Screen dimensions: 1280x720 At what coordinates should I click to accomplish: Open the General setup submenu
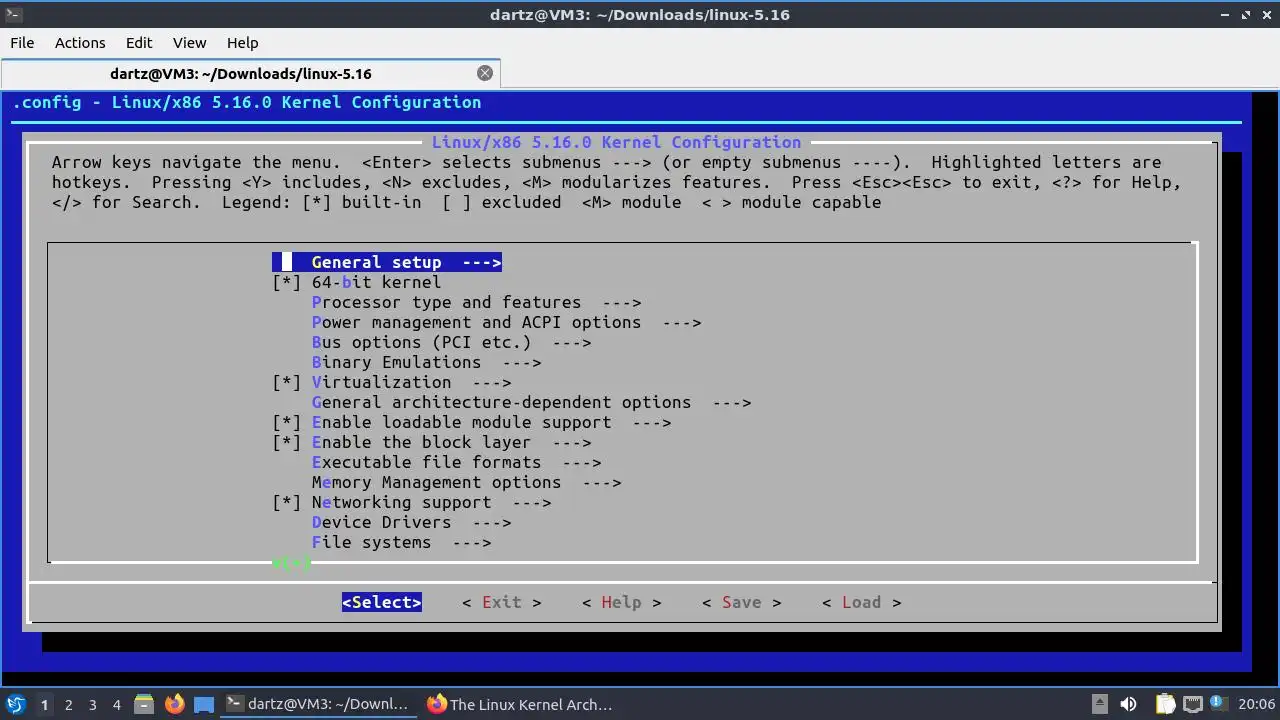coord(387,262)
